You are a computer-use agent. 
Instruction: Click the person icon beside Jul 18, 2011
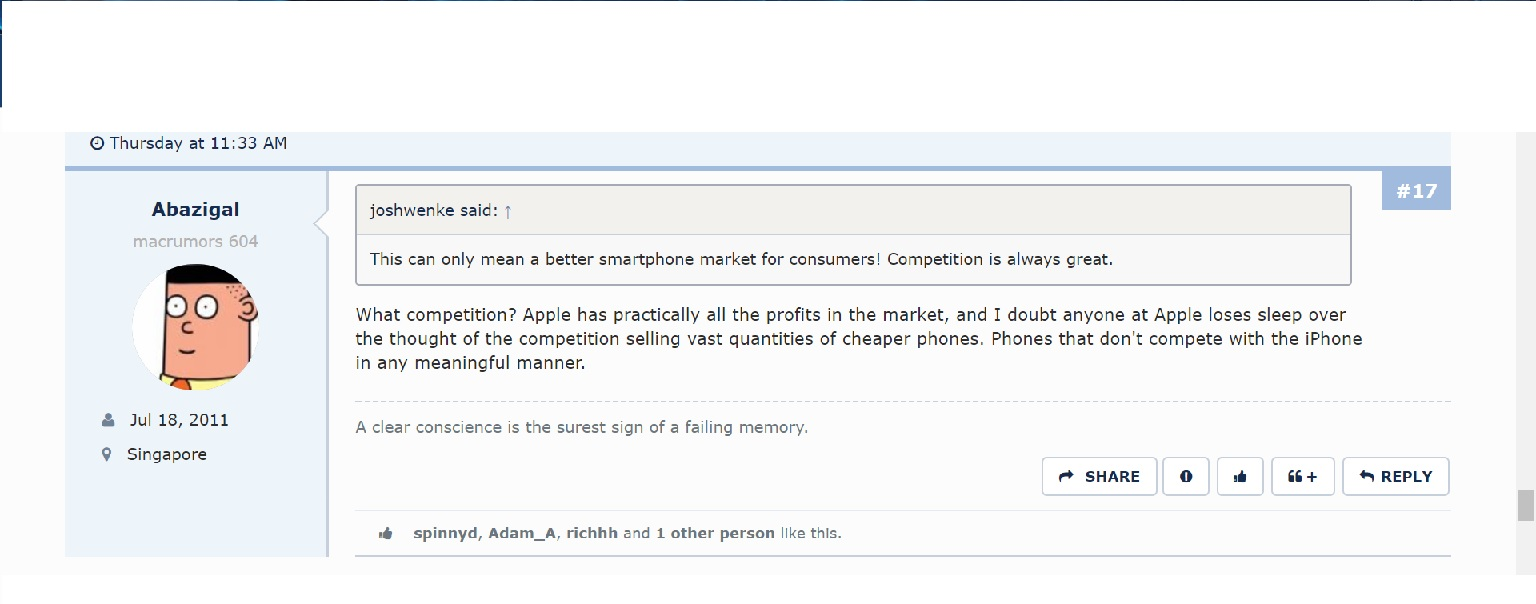pos(108,420)
